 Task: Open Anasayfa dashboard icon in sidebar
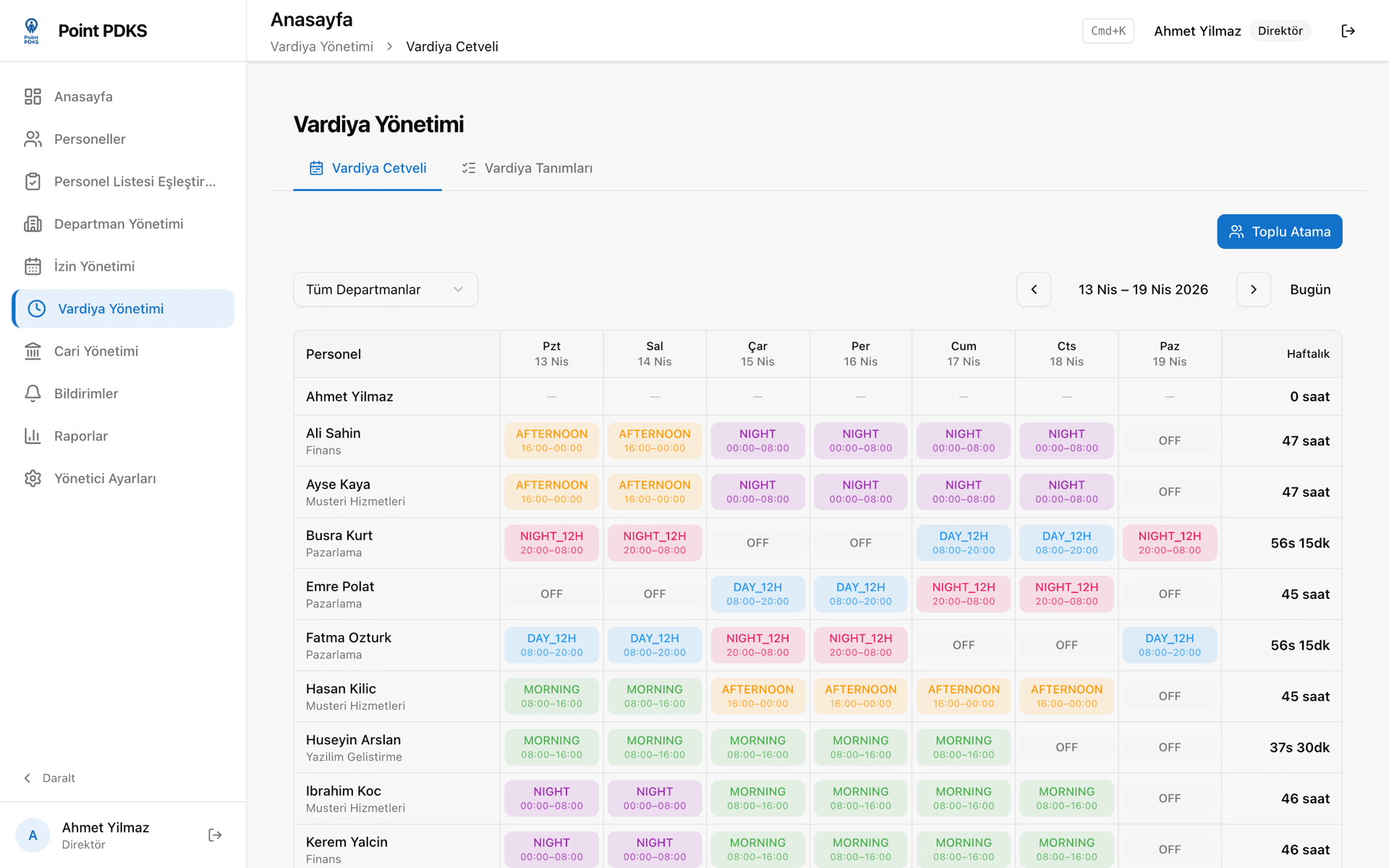[x=33, y=96]
